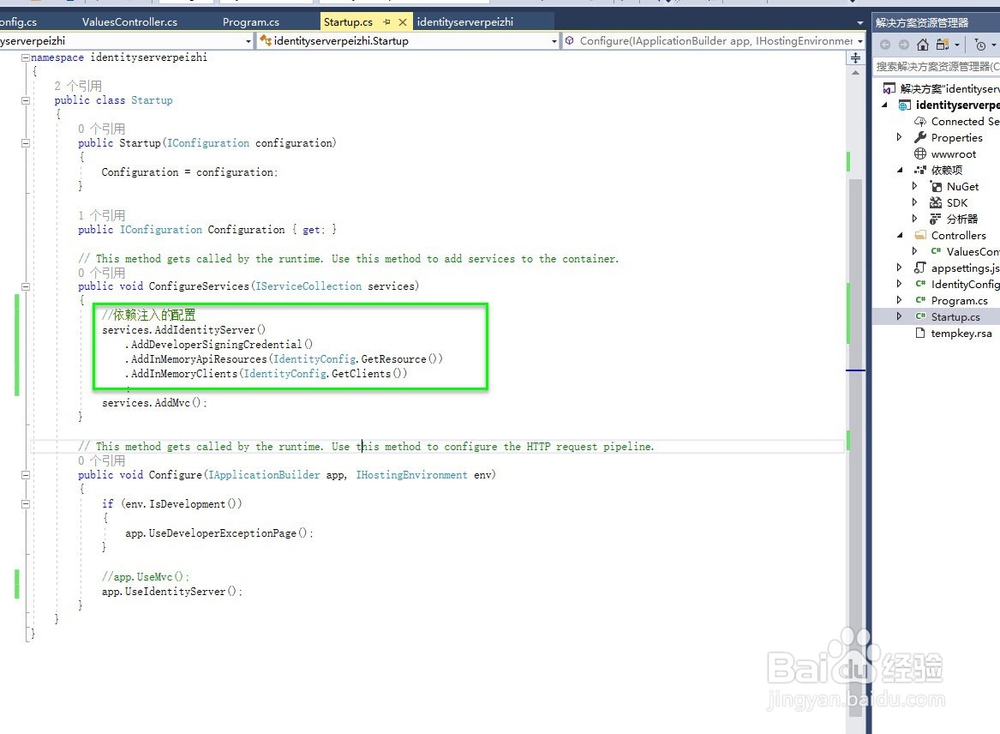1000x734 pixels.
Task: Toggle the document outline fold for Startup class
Action: [x=25, y=100]
